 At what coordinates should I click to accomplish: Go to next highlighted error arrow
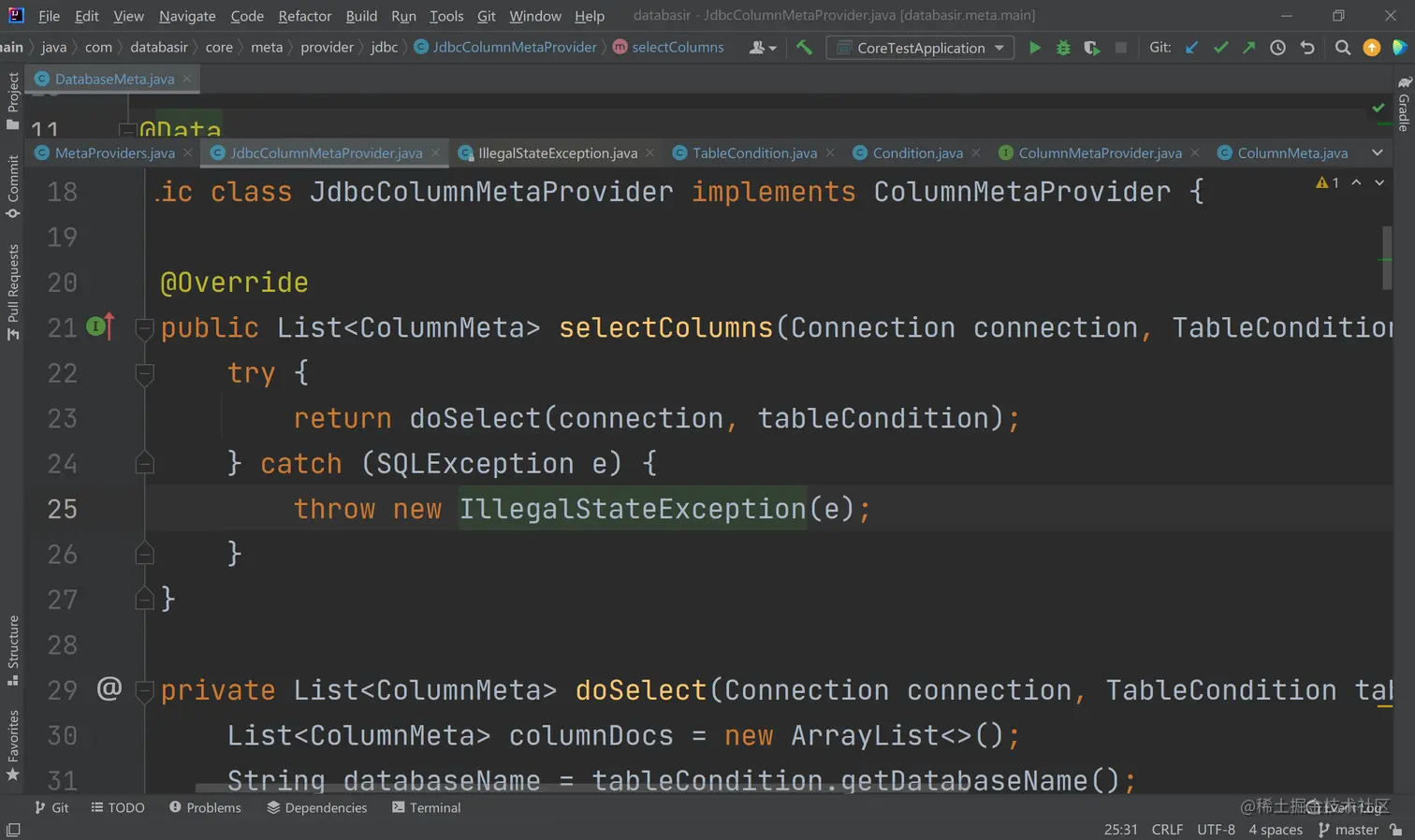1379,182
